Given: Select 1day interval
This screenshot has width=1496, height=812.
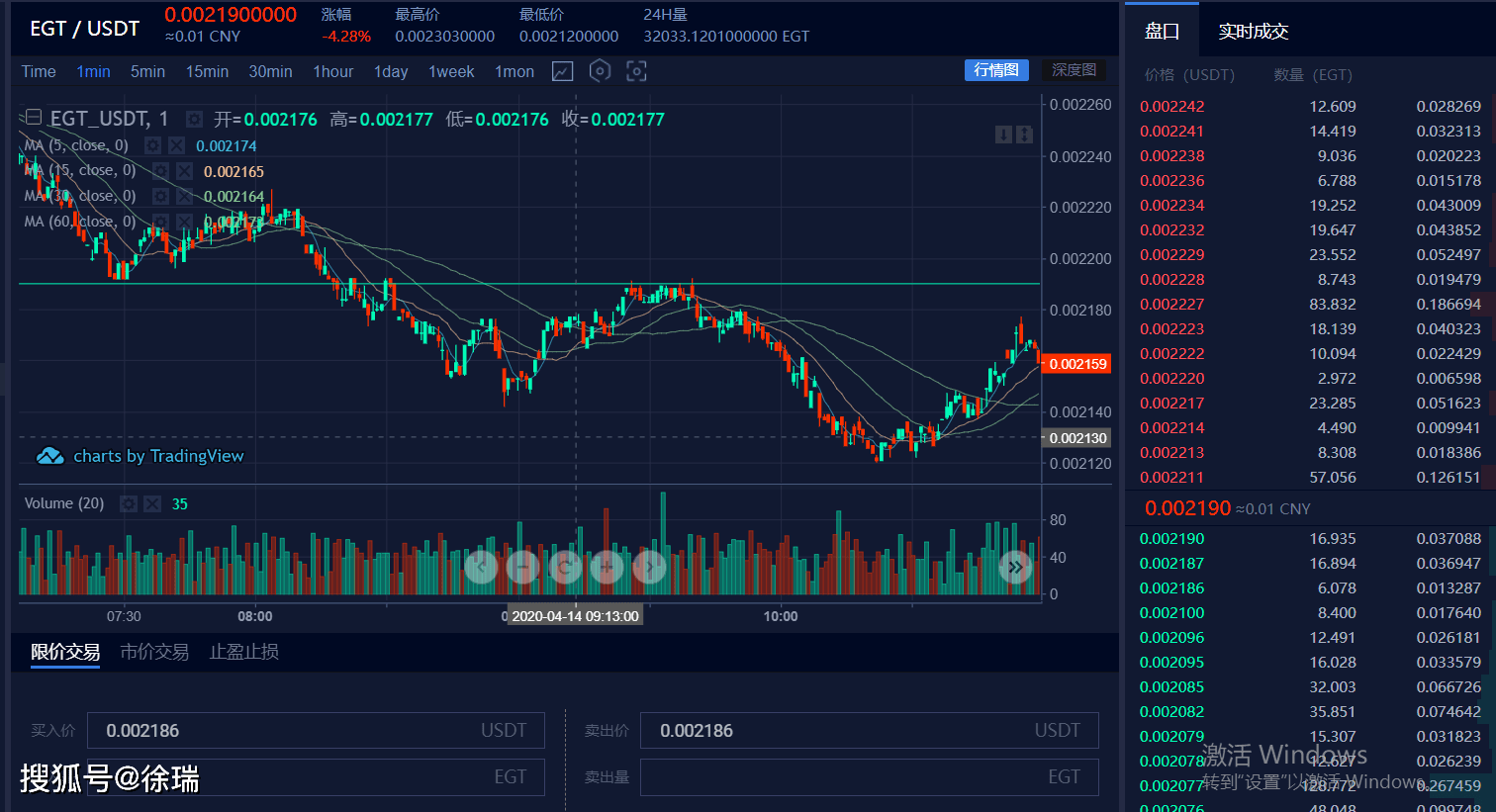Looking at the screenshot, I should [x=391, y=71].
